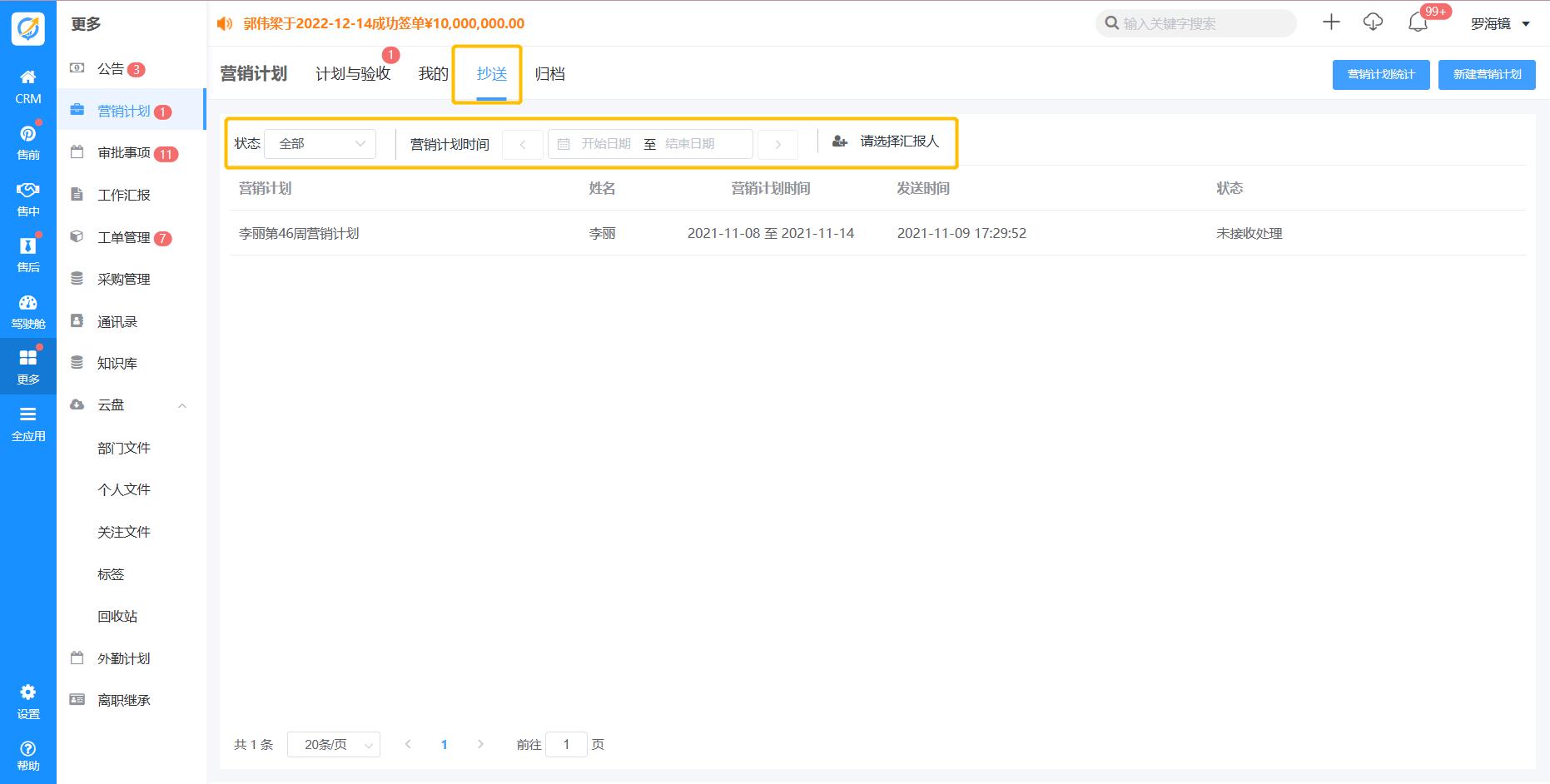Click 营销计划统计 button
Viewport: 1550px width, 784px height.
tap(1381, 75)
